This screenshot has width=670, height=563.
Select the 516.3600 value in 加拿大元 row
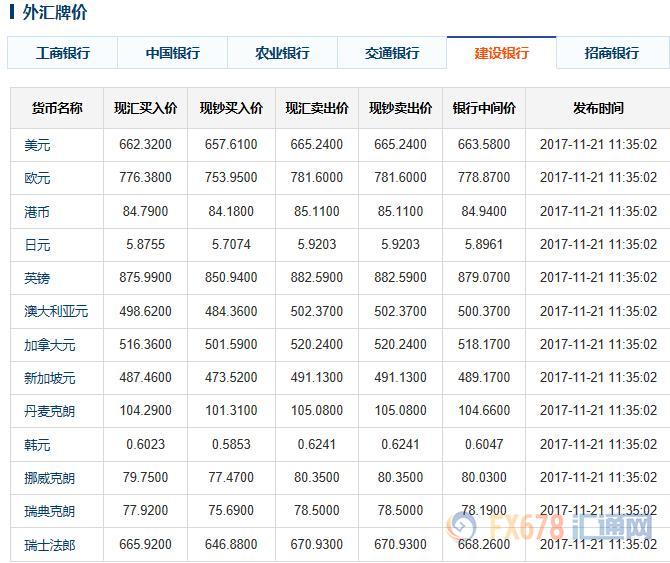(x=145, y=344)
